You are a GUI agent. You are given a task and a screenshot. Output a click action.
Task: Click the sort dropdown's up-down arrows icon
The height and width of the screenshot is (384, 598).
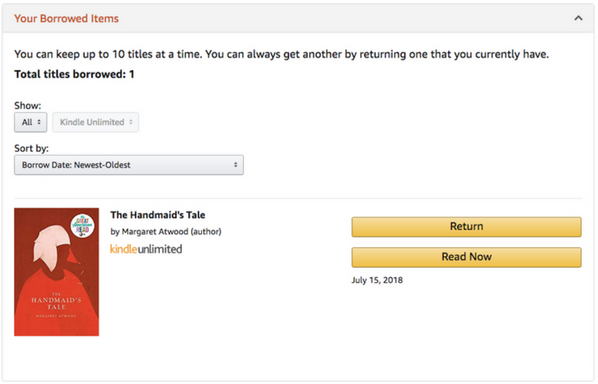235,165
